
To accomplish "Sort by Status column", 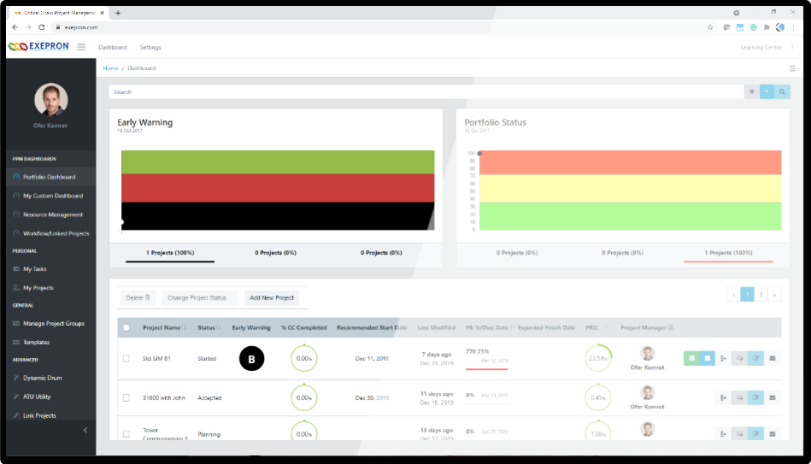I will pyautogui.click(x=208, y=327).
